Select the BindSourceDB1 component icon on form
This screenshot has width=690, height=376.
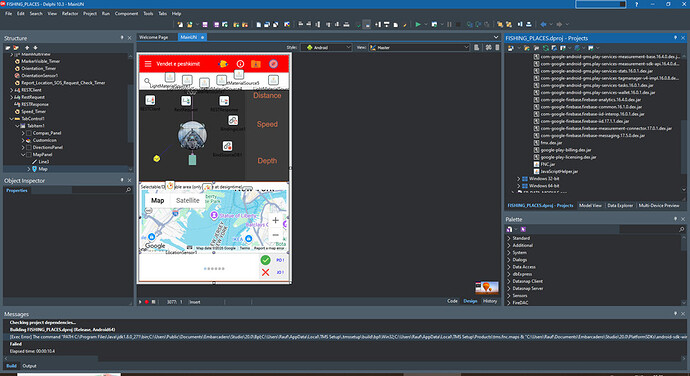227,146
